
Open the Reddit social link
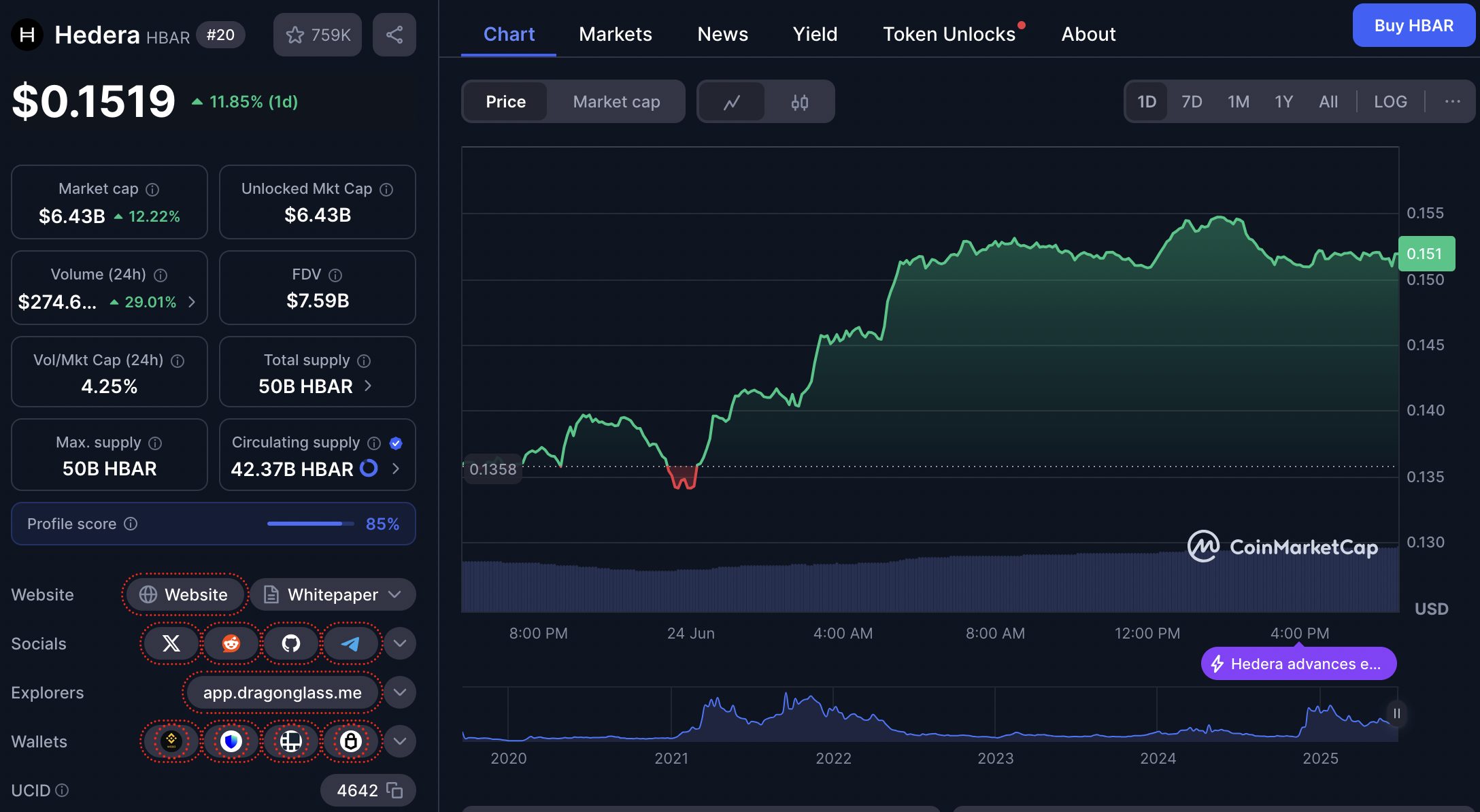tap(231, 643)
